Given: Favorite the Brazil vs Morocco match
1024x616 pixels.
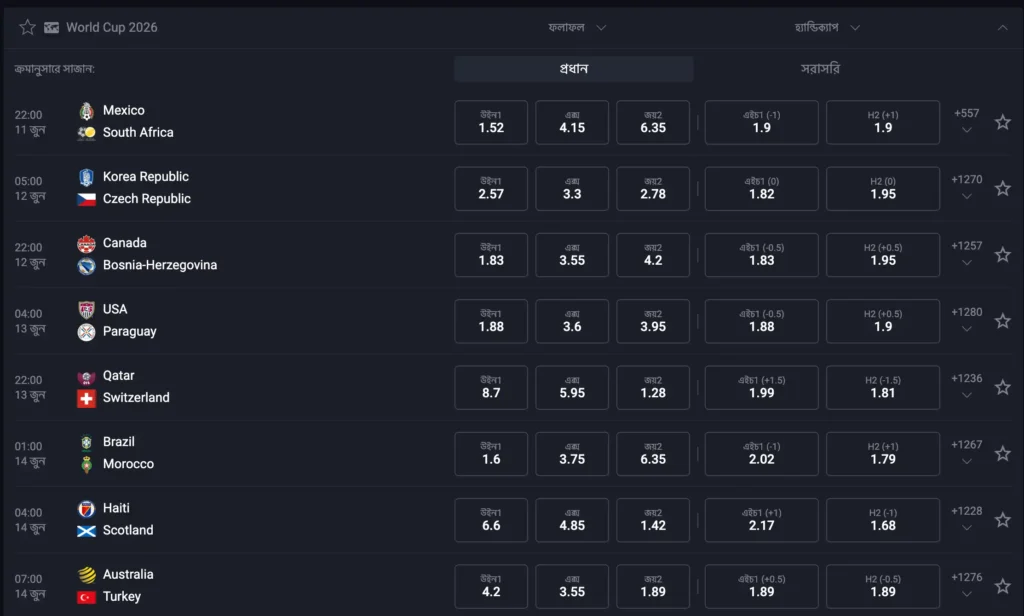Looking at the screenshot, I should pyautogui.click(x=1003, y=453).
